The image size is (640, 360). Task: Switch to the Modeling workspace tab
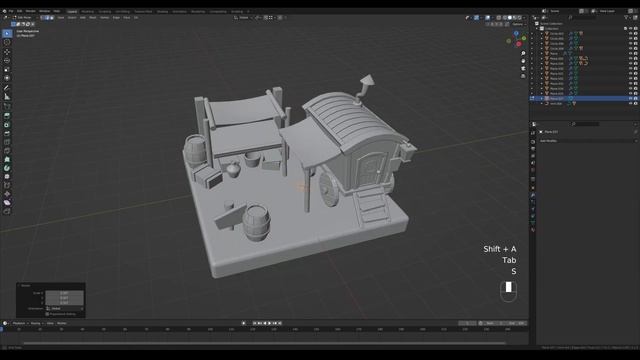[87, 11]
